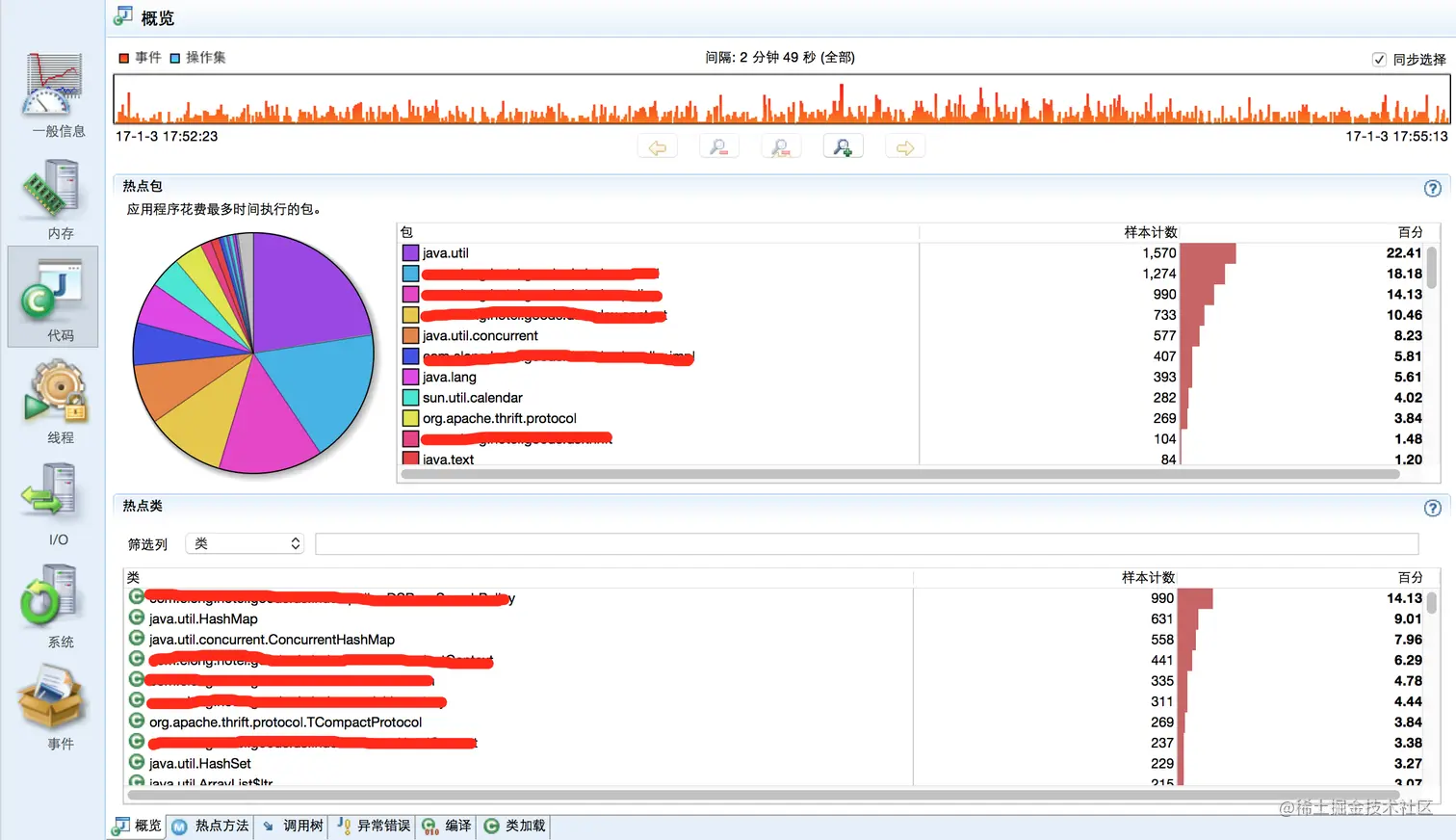The width and height of the screenshot is (1456, 840).
Task: Zoom out the timeline range
Action: point(719,147)
